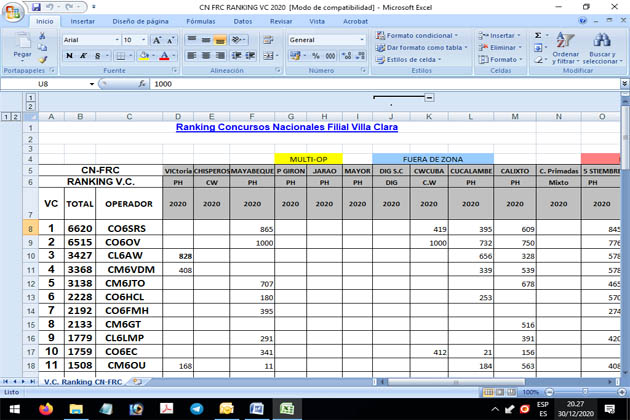Toggle bold (N) formatting
Image resolution: width=630 pixels, height=420 pixels.
69,55
